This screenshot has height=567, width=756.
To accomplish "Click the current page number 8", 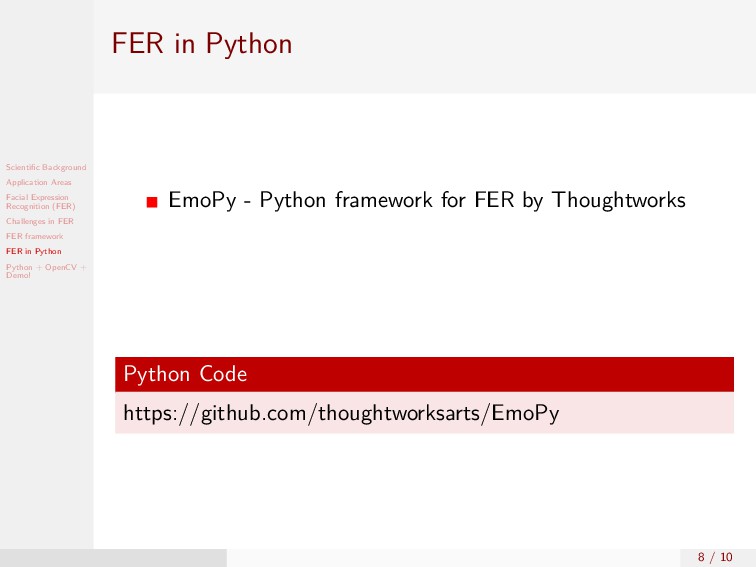I will (701, 557).
